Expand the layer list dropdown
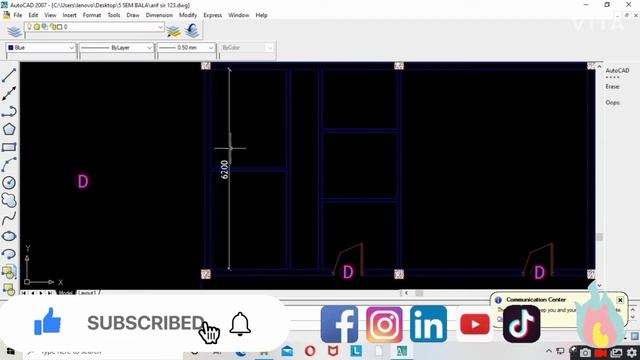This screenshot has width=640, height=360. 160,27
